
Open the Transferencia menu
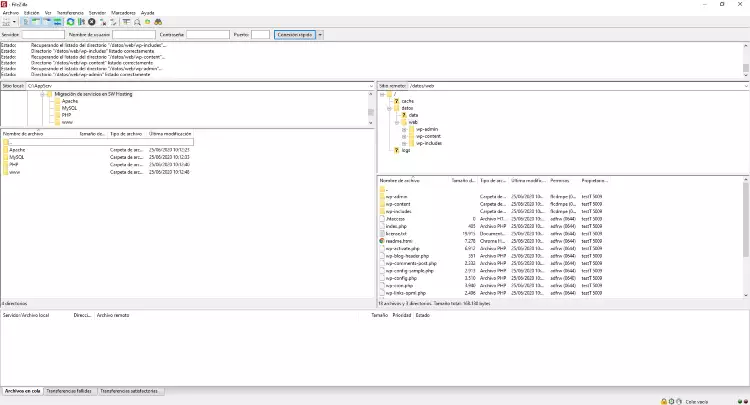click(x=70, y=12)
